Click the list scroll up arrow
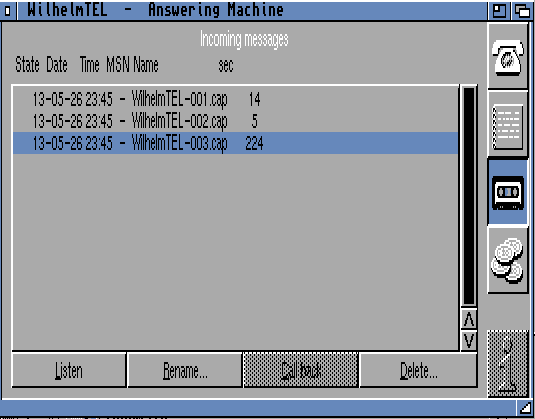The width and height of the screenshot is (535, 419). point(469,320)
